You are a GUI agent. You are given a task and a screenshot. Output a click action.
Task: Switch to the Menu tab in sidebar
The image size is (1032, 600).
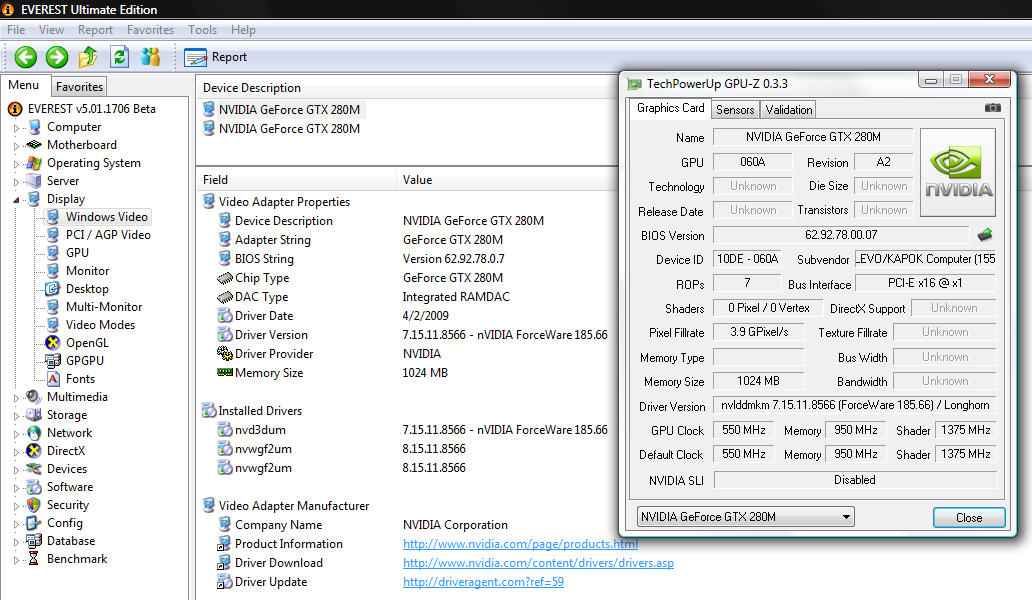[24, 86]
